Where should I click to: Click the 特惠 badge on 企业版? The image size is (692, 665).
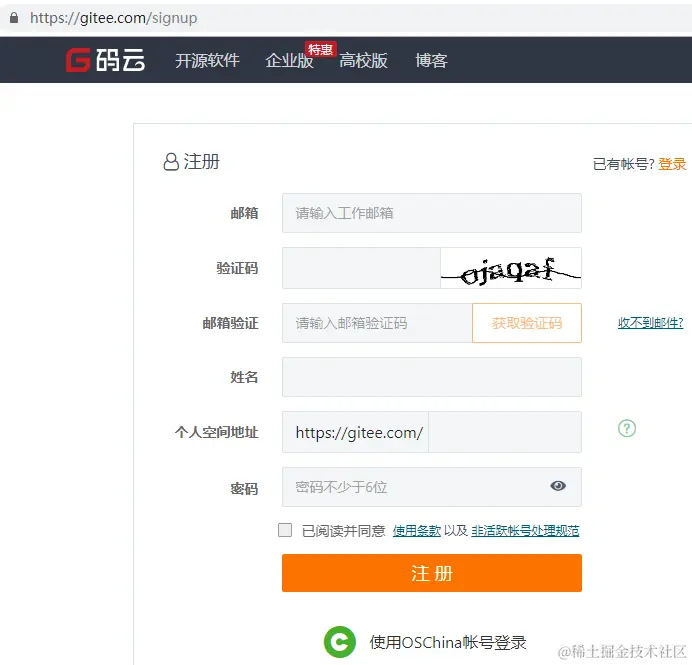coord(320,49)
